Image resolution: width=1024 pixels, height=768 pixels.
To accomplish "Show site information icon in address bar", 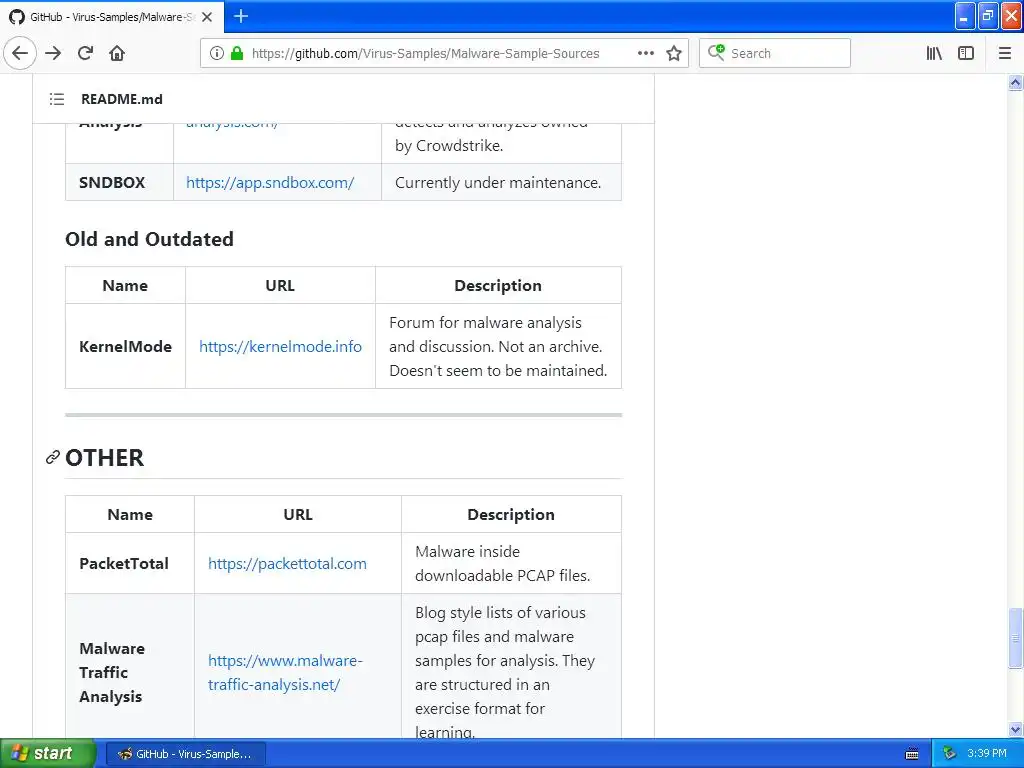I will click(216, 53).
